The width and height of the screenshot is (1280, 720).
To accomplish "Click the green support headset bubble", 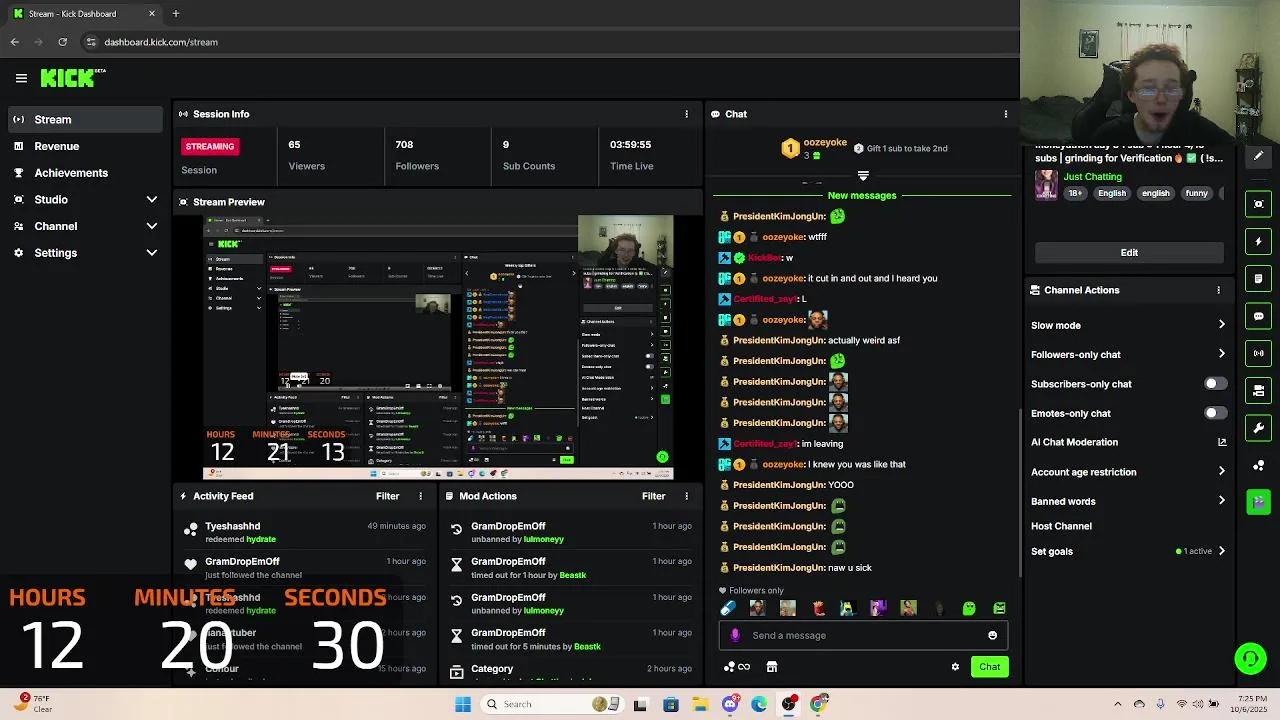I will [x=1250, y=658].
